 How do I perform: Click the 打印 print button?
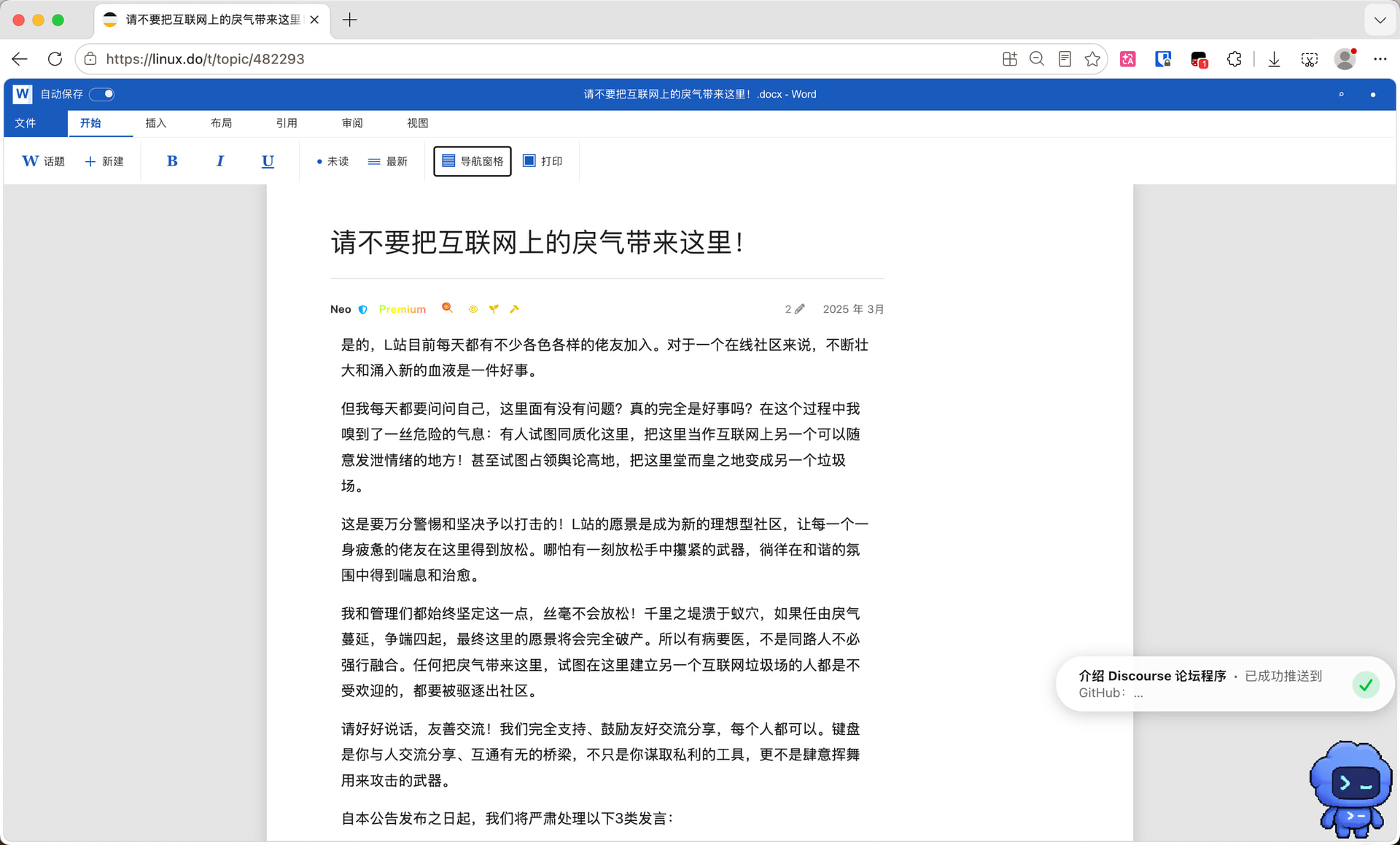[x=542, y=161]
